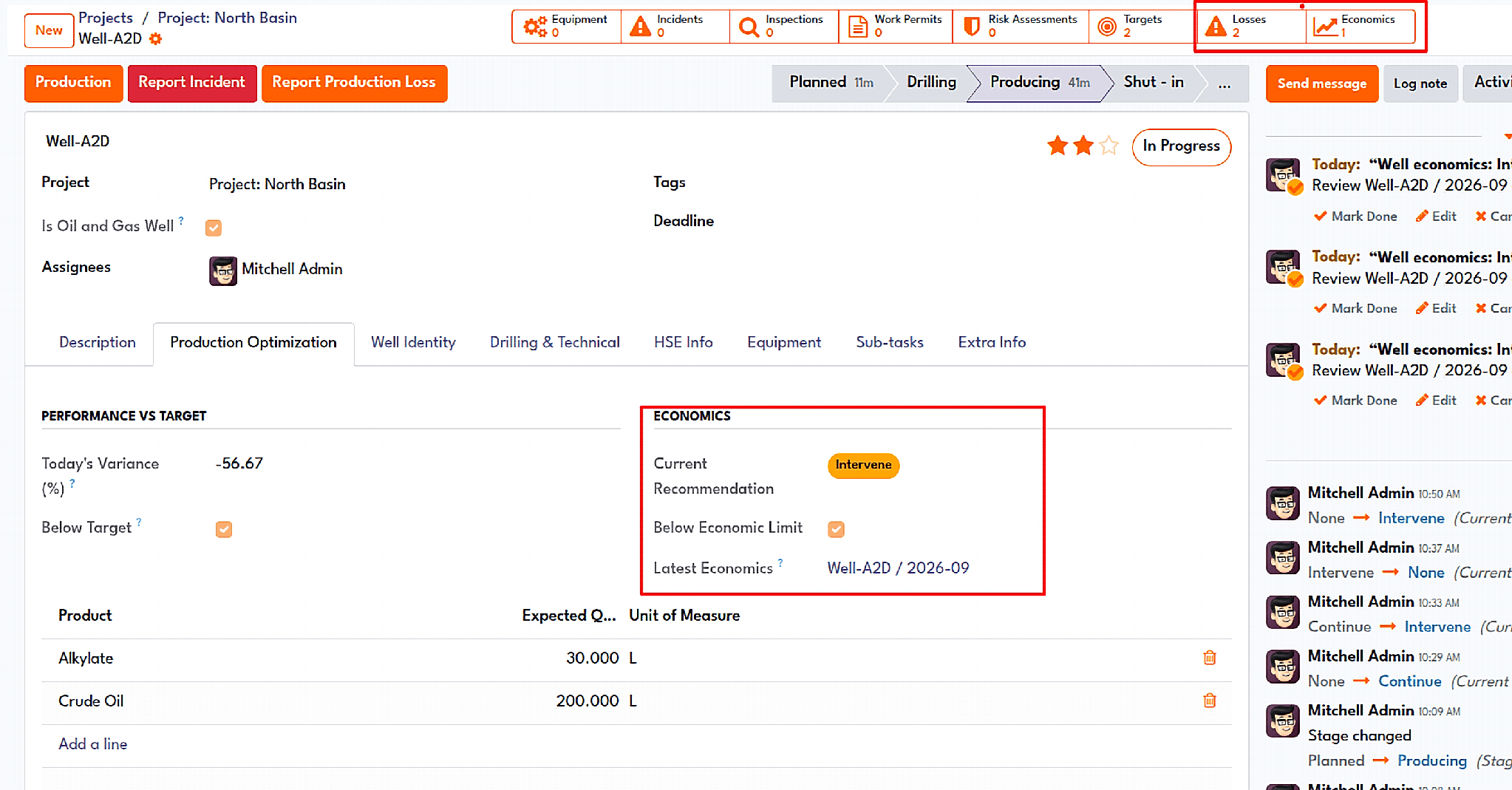Switch to the Description tab
This screenshot has width=1512, height=790.
tap(98, 342)
